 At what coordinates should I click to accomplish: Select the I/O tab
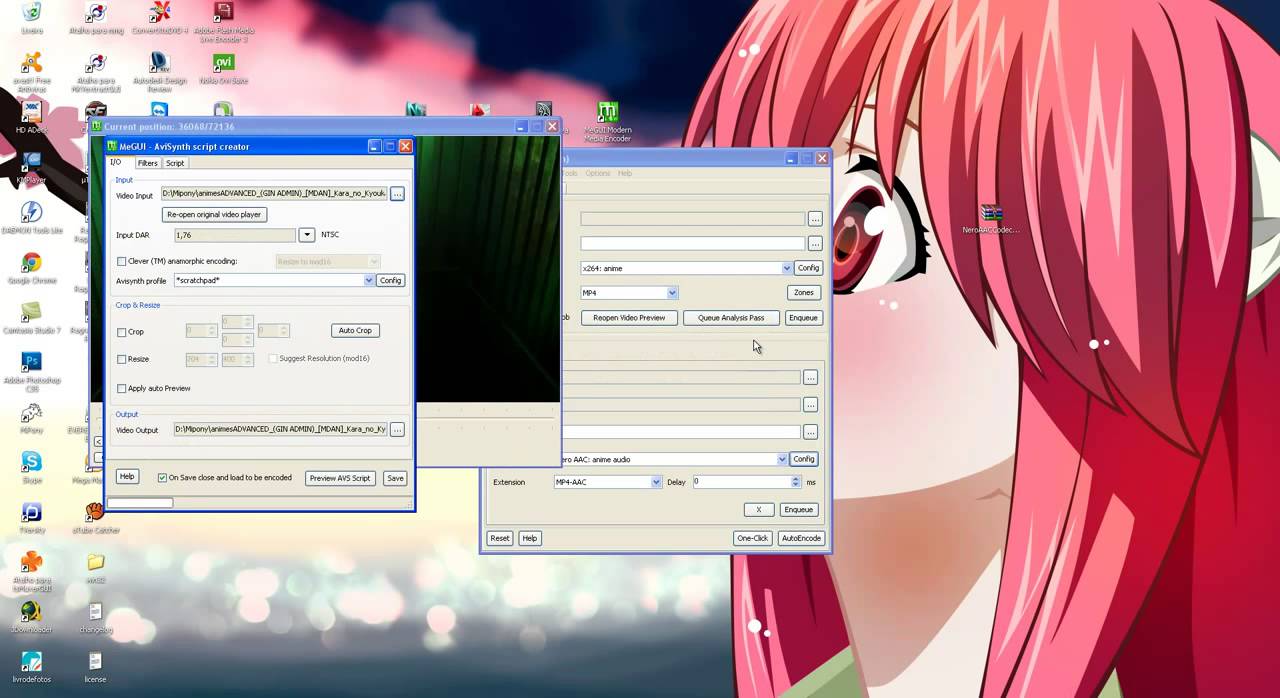116,162
